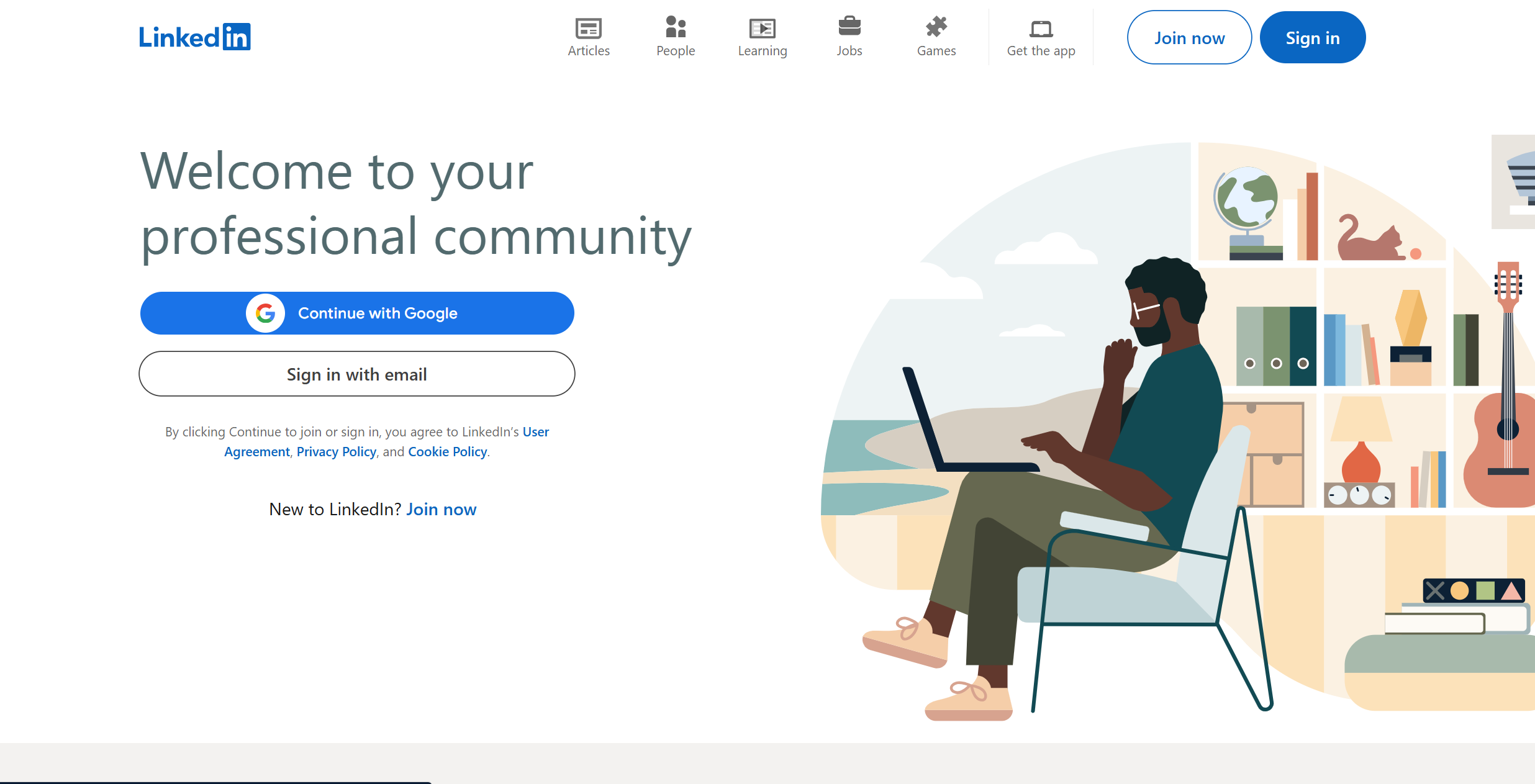Click Join now link below New to LinkedIn
1535x784 pixels.
[441, 510]
